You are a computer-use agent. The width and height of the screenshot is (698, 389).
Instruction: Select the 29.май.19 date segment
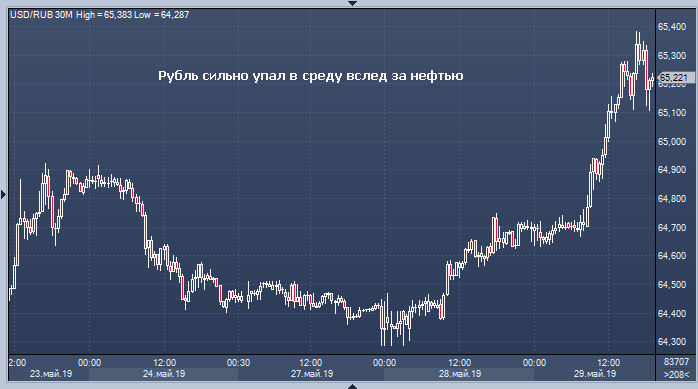[595, 374]
